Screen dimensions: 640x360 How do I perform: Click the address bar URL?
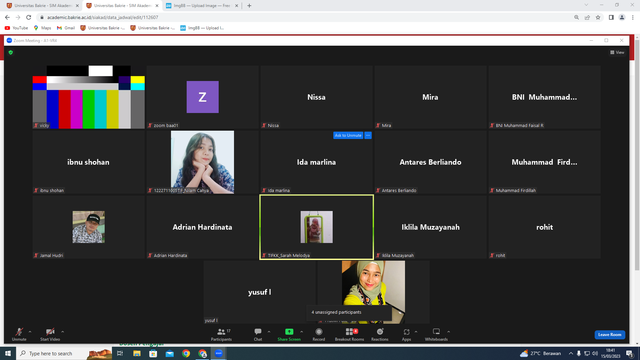[102, 18]
